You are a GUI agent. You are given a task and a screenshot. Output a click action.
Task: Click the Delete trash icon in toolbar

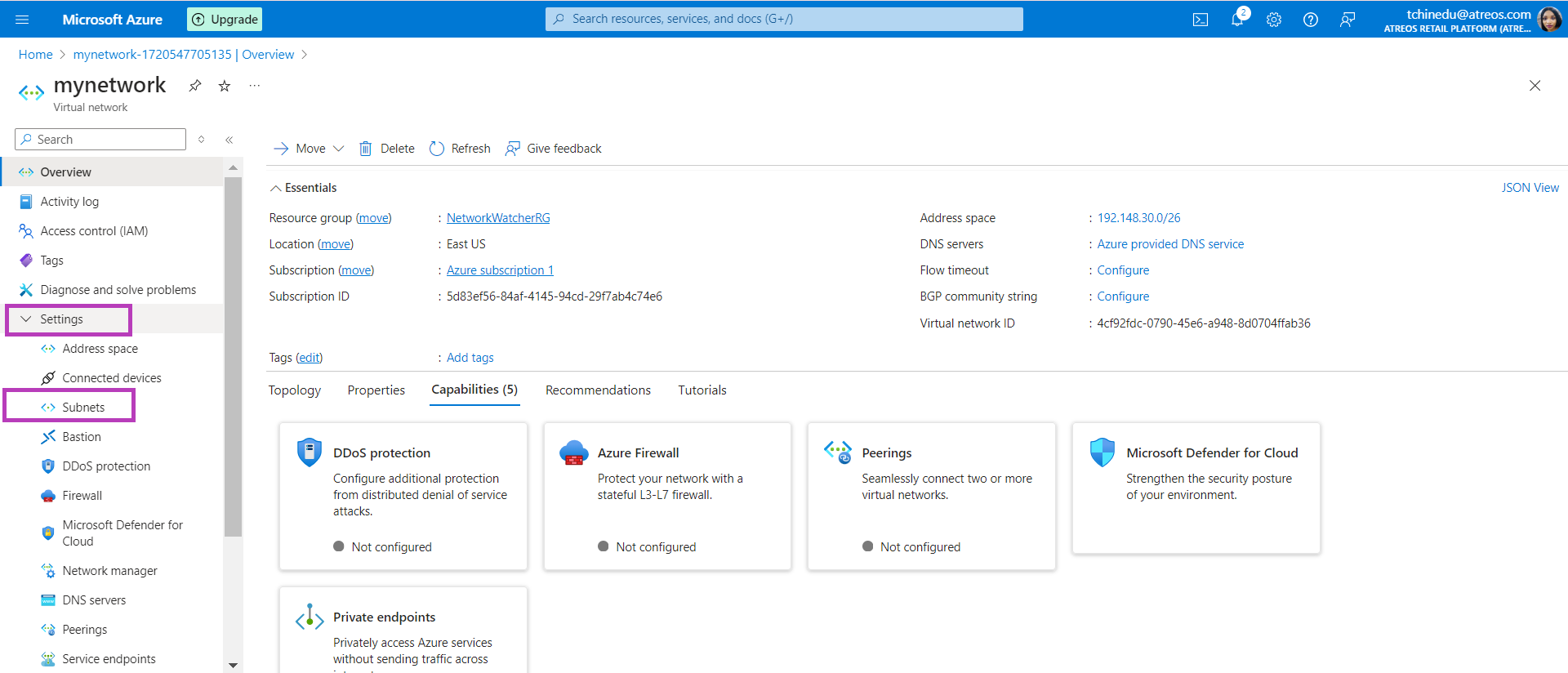366,149
